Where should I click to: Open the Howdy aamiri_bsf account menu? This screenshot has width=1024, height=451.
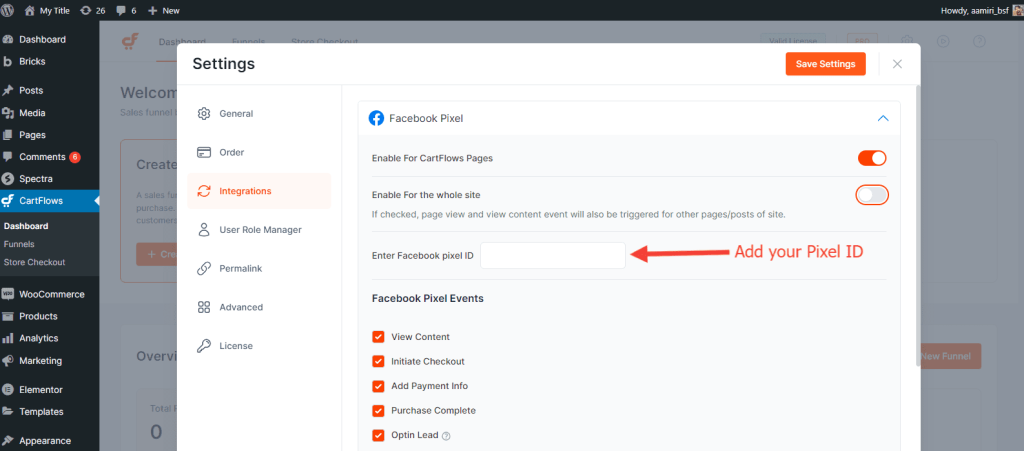[x=982, y=10]
